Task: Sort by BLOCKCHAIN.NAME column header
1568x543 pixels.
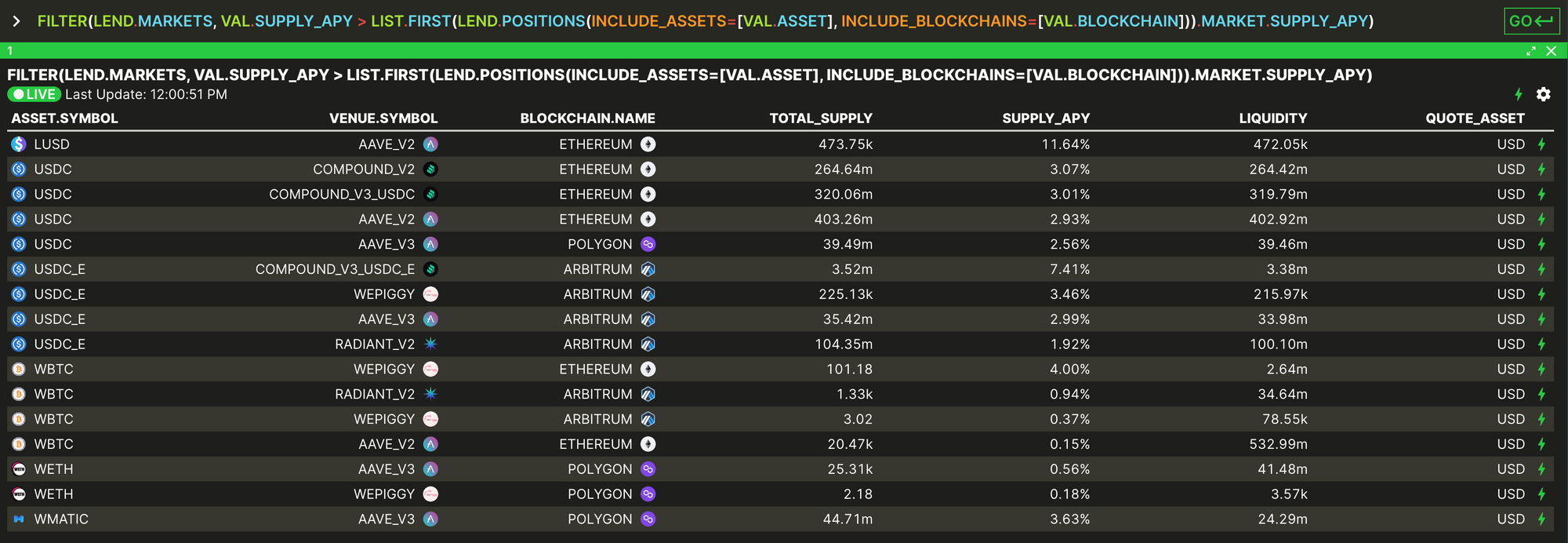Action: (x=587, y=118)
